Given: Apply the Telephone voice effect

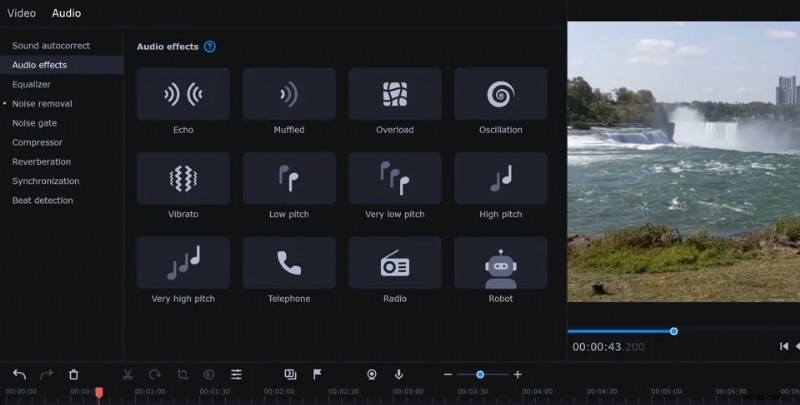Looking at the screenshot, I should click(x=289, y=263).
